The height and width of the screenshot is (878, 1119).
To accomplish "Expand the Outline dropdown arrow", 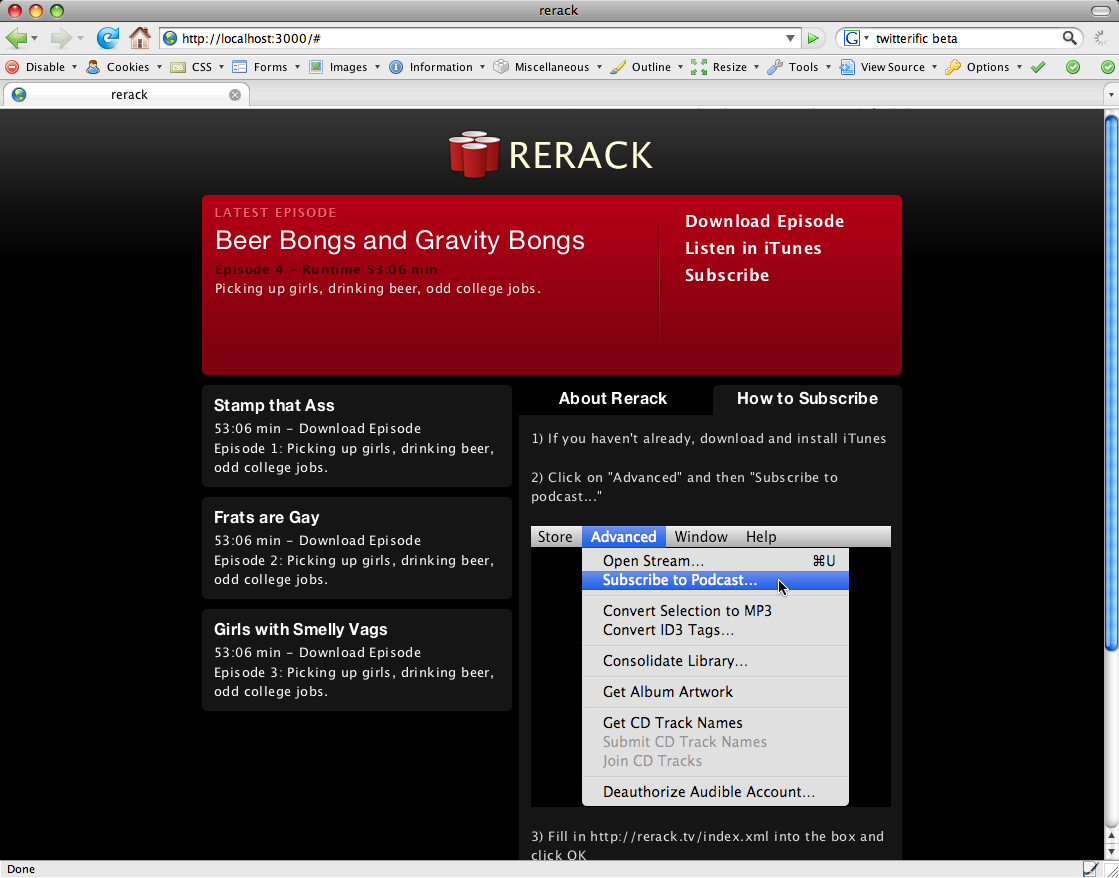I will (680, 67).
